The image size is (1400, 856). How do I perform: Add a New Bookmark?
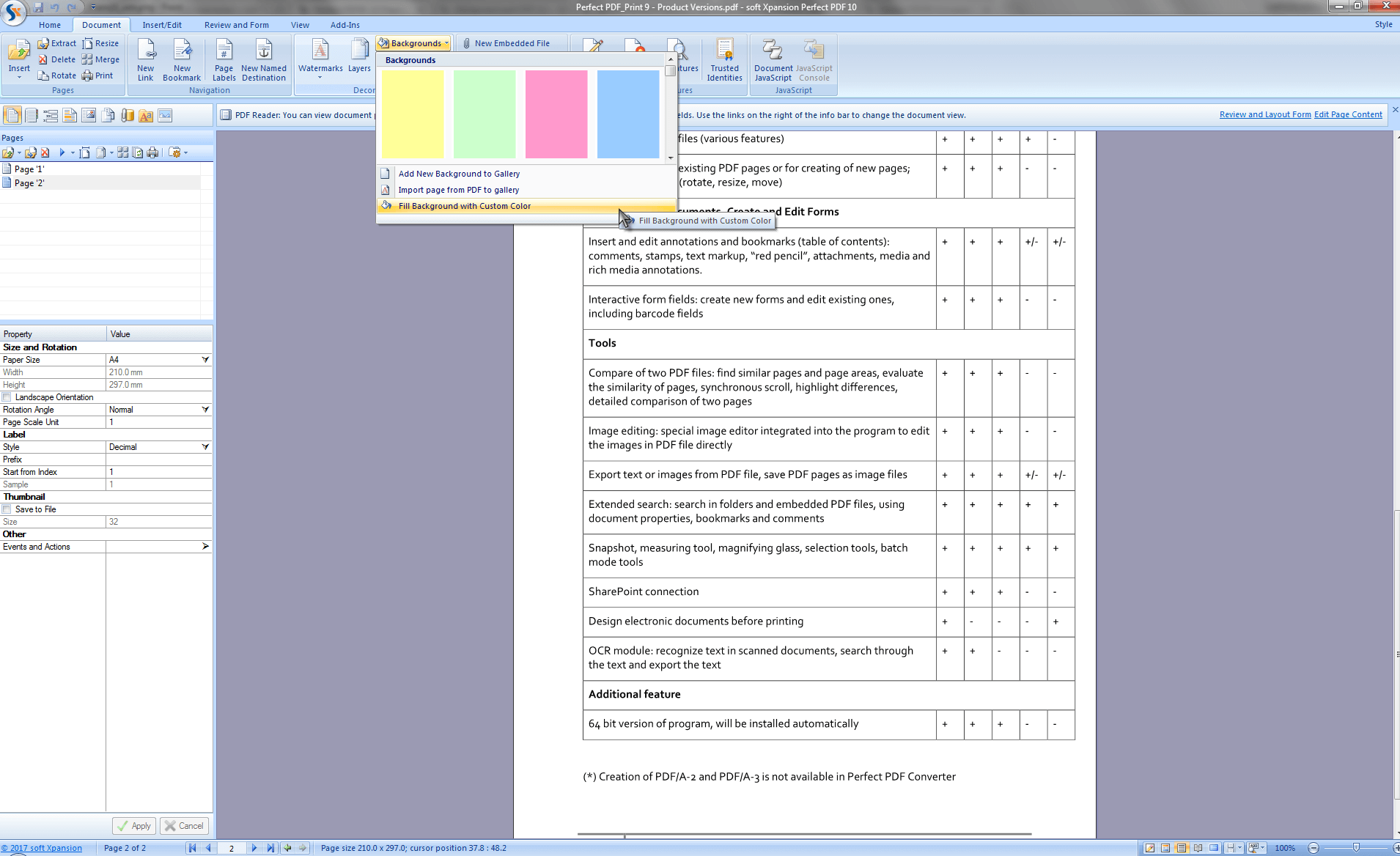click(182, 60)
